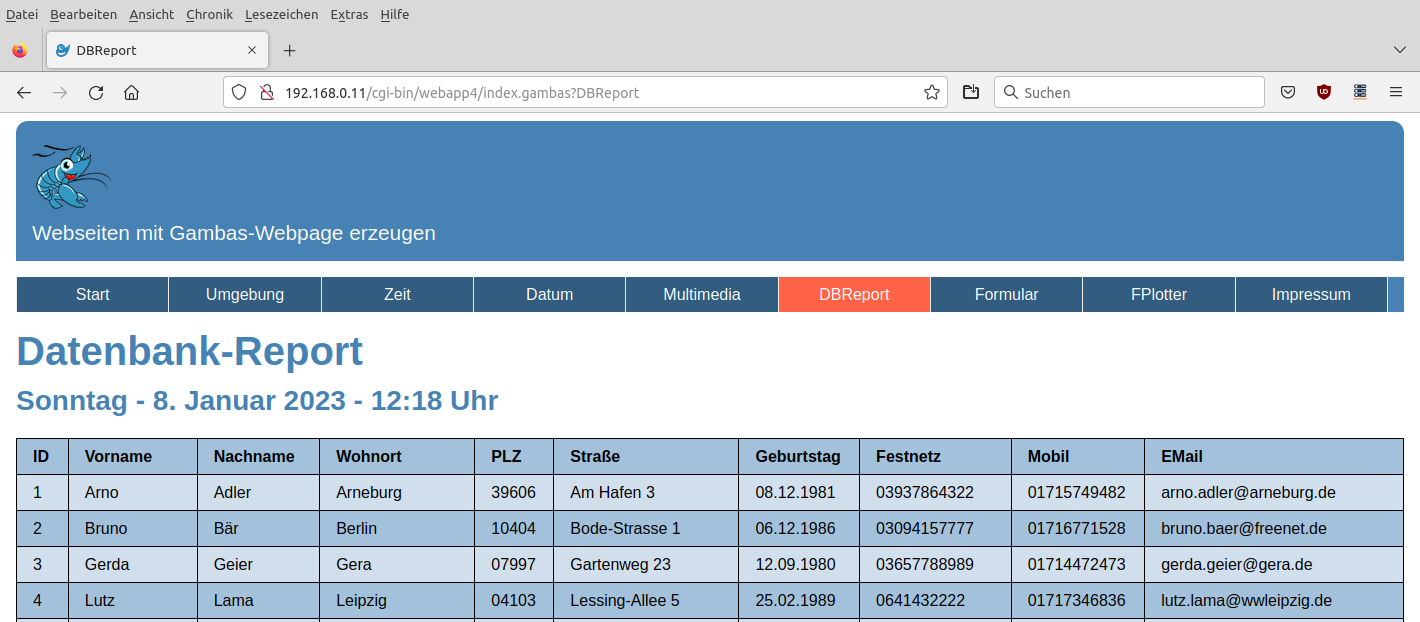1420x622 pixels.
Task: Expand the list all tabs chevron
Action: pyautogui.click(x=1399, y=50)
